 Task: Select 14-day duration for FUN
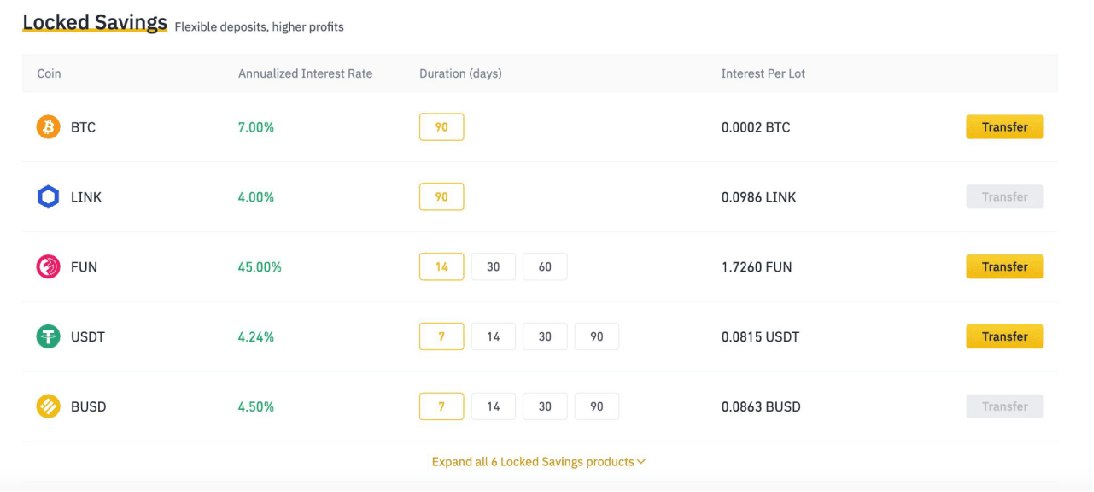tap(441, 267)
